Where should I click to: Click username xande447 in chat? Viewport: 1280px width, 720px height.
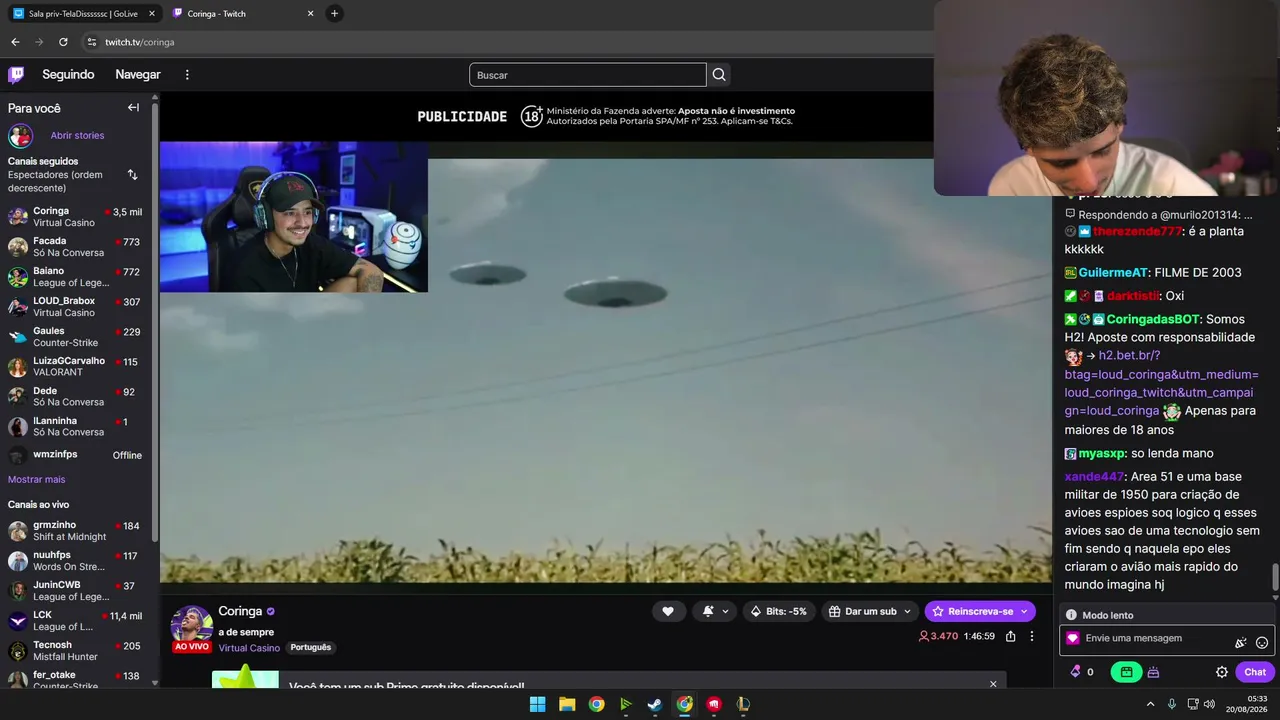(x=1094, y=477)
